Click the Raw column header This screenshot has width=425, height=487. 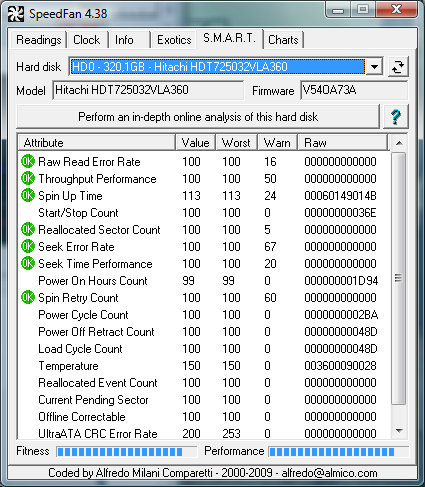pyautogui.click(x=343, y=143)
